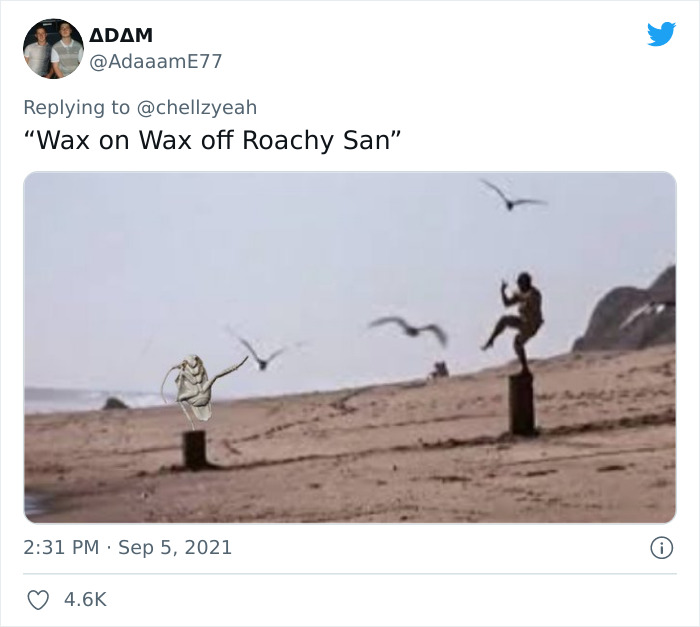Click the wooden post beneath the cockroach
Viewport: 700px width, 627px height.
click(x=195, y=449)
